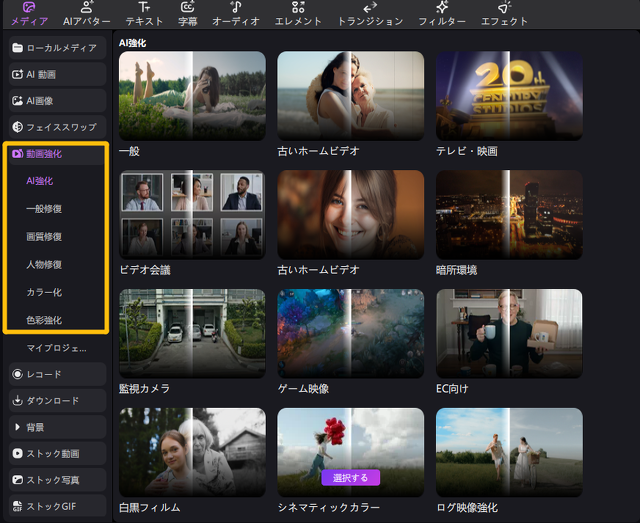The width and height of the screenshot is (640, 523).
Task: Select AI強化 submenu item
Action: pos(40,181)
